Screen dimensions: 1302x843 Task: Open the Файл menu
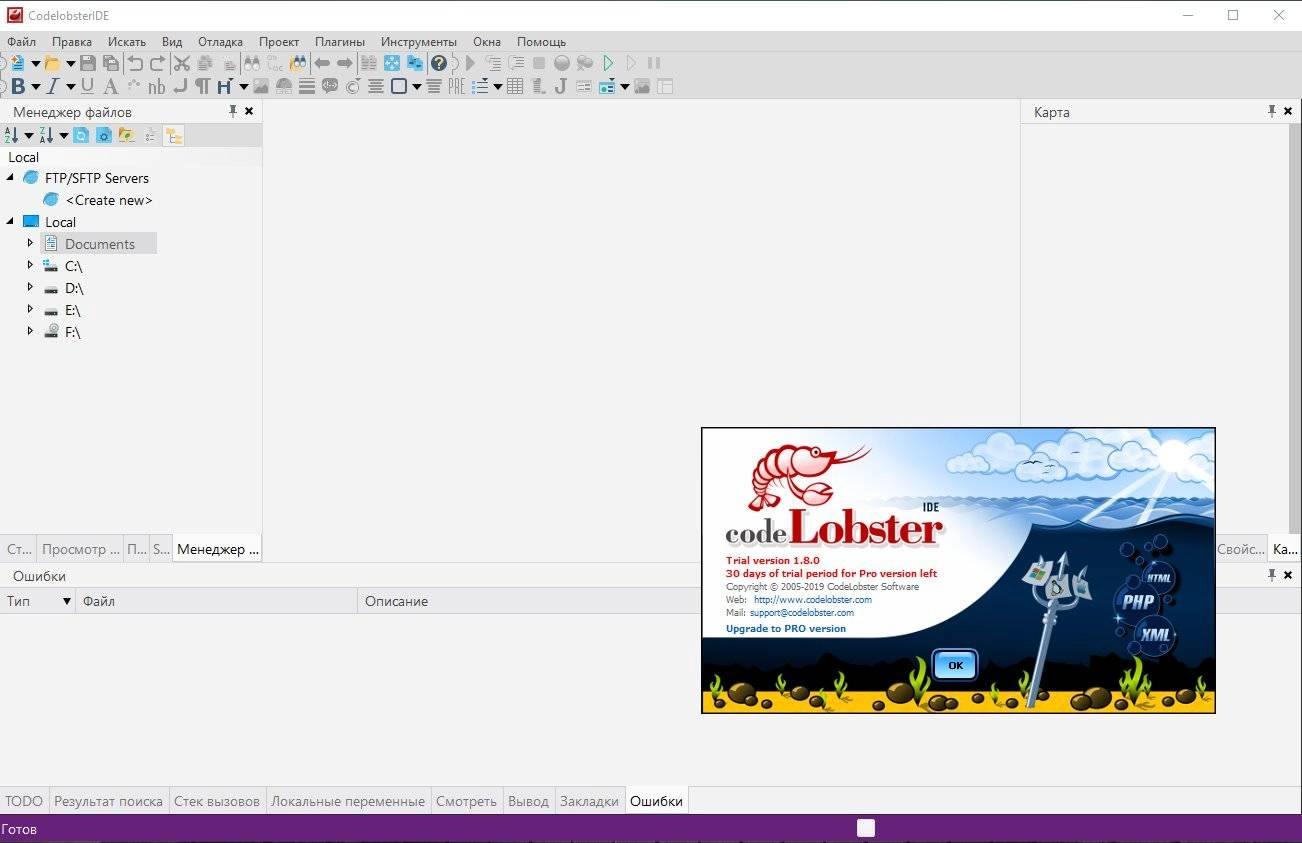(21, 42)
